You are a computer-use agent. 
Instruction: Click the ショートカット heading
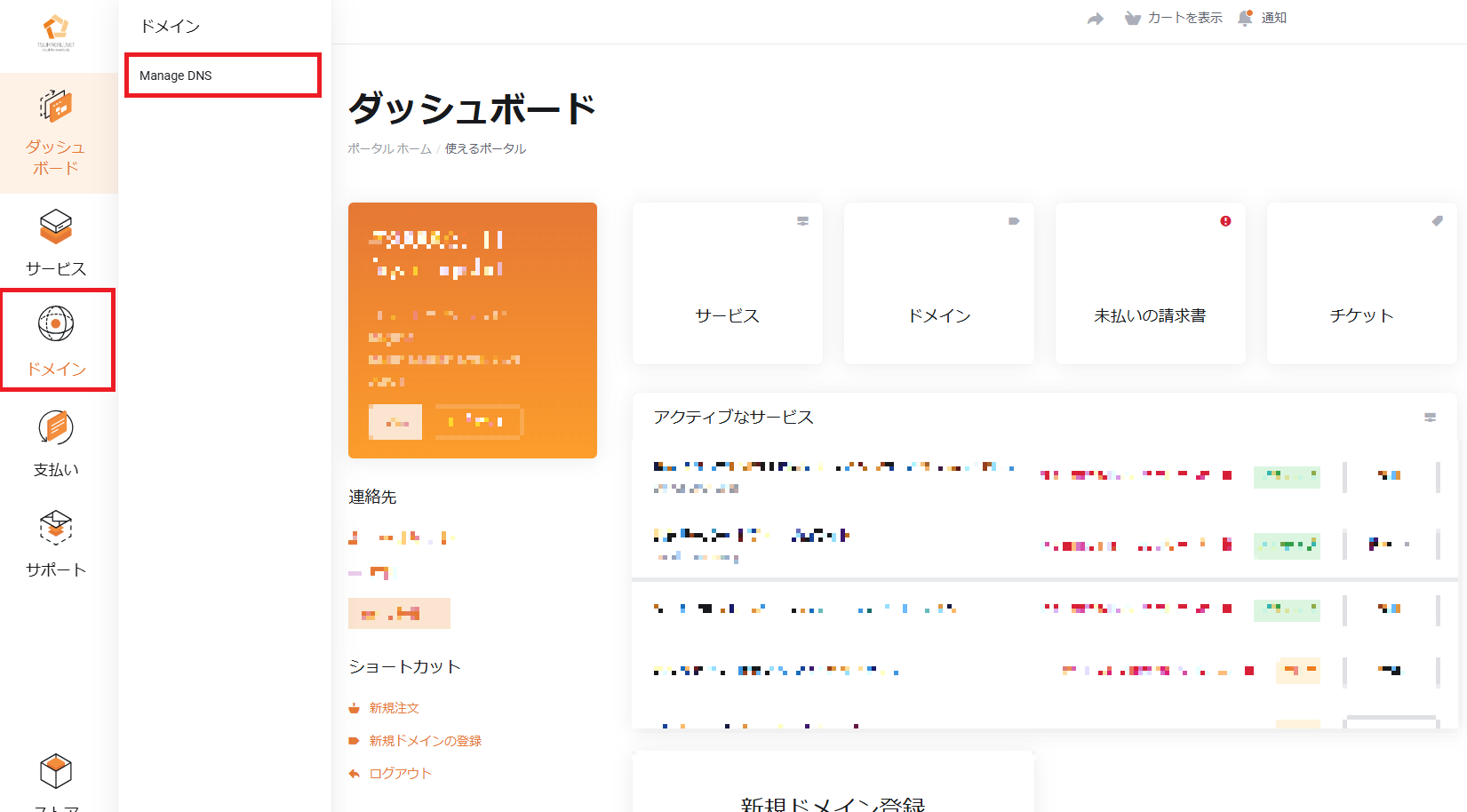pyautogui.click(x=404, y=666)
